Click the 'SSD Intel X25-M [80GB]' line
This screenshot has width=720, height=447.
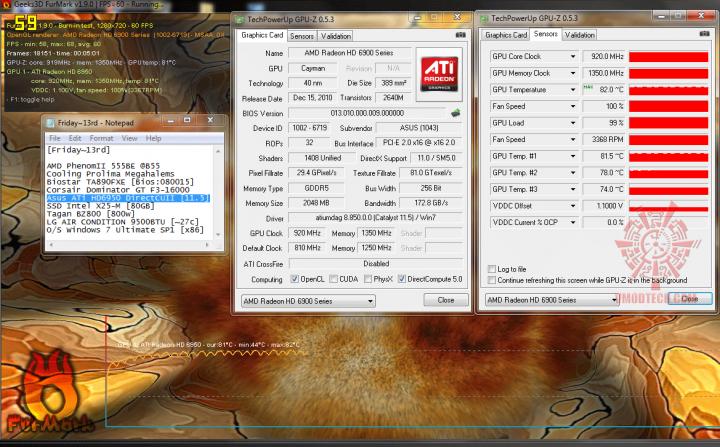(101, 206)
